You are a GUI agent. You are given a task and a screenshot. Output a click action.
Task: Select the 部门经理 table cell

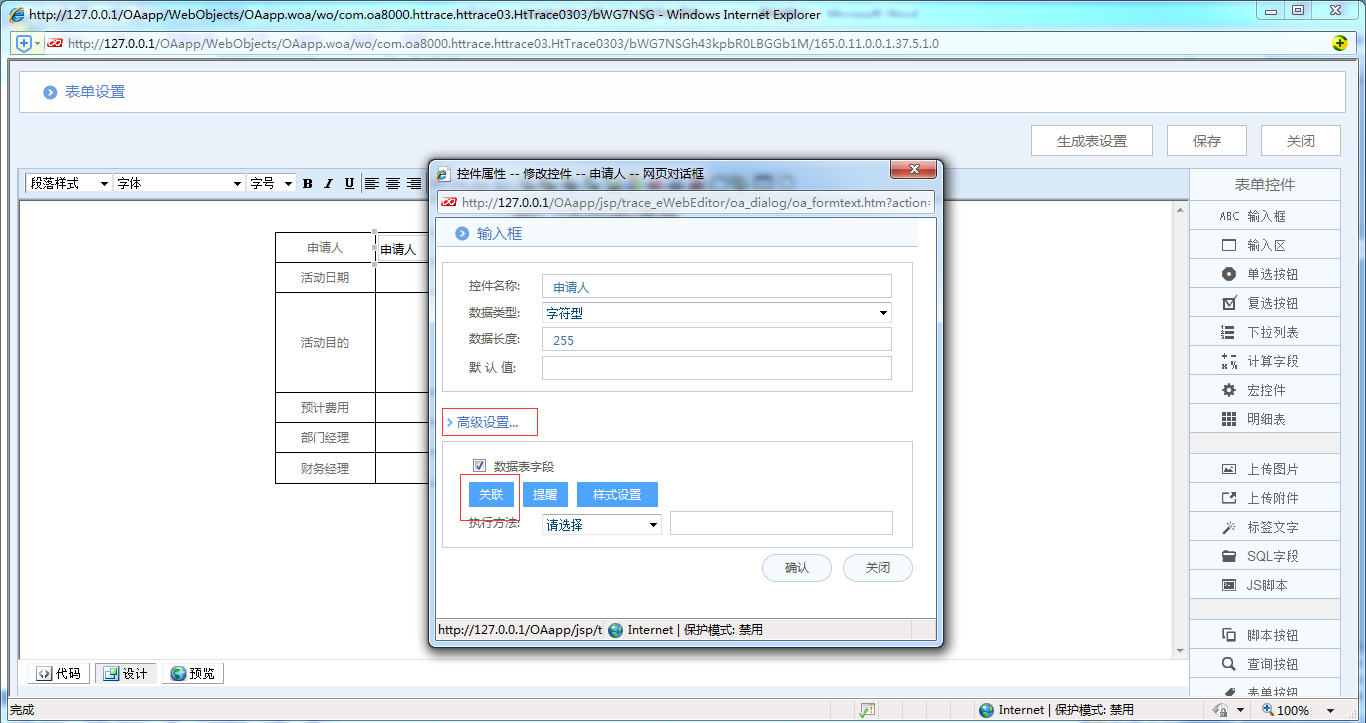(x=325, y=437)
